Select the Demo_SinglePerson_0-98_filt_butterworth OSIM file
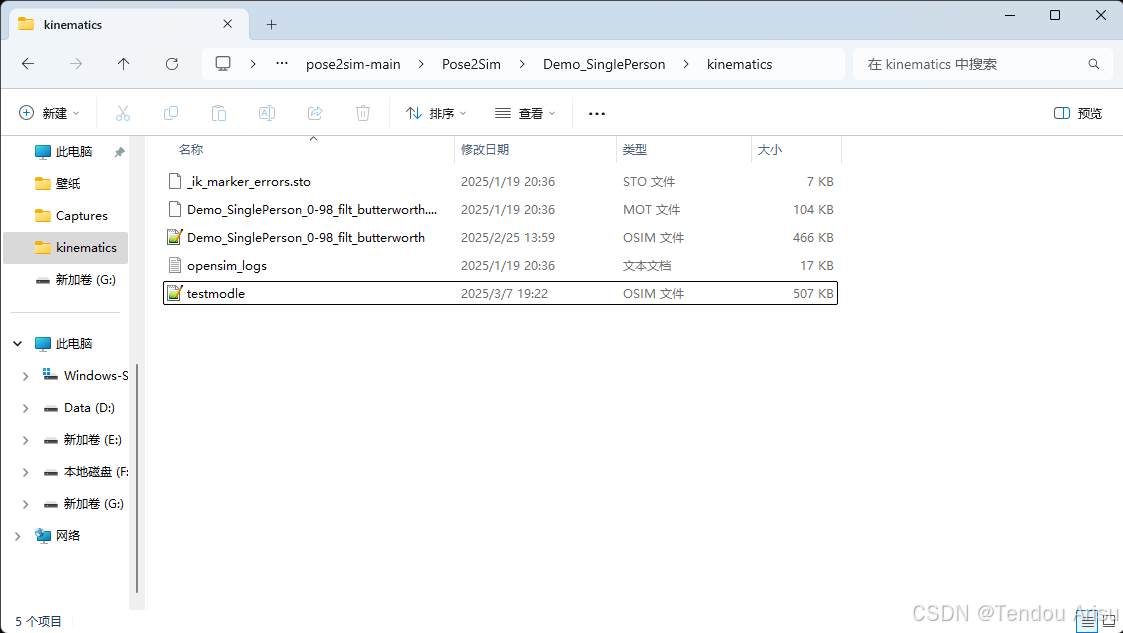This screenshot has height=633, width=1123. pyautogui.click(x=306, y=238)
